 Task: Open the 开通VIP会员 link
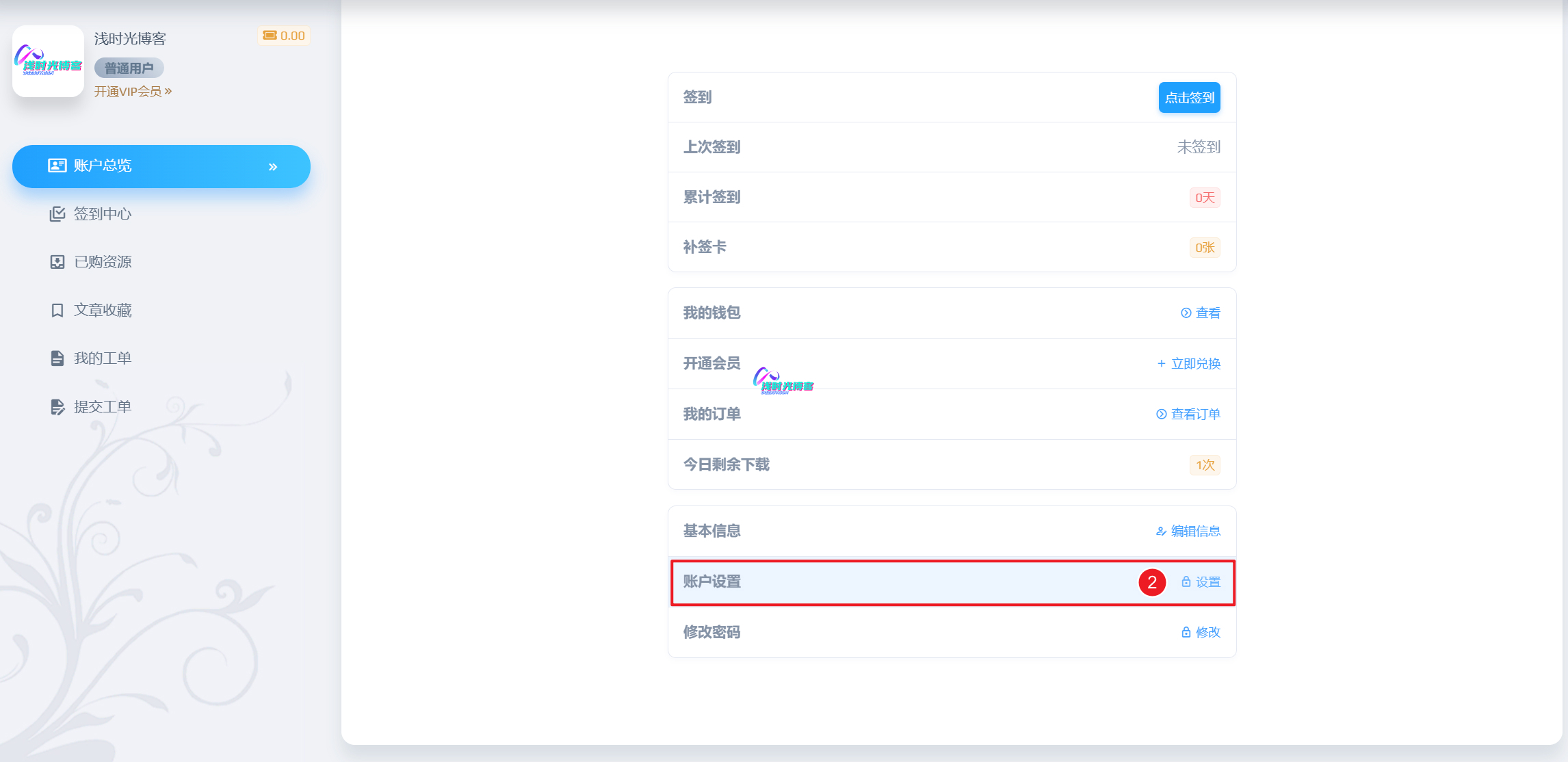[x=133, y=92]
